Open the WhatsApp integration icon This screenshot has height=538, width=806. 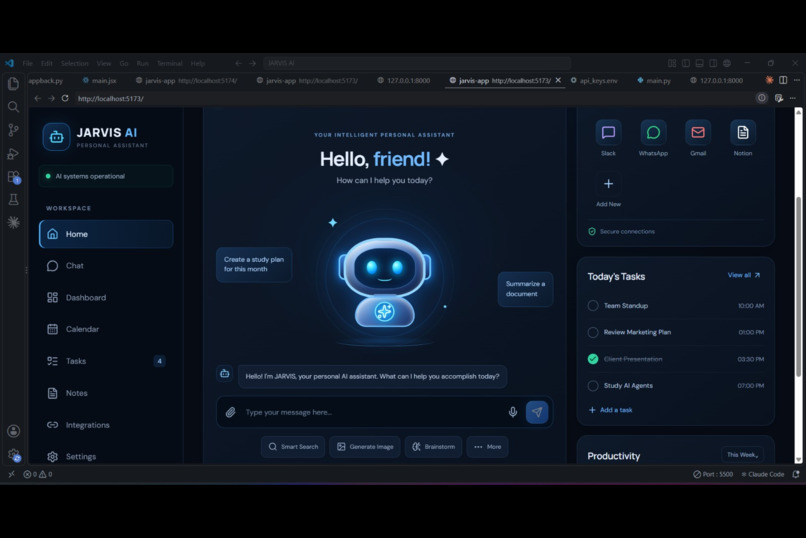click(653, 133)
